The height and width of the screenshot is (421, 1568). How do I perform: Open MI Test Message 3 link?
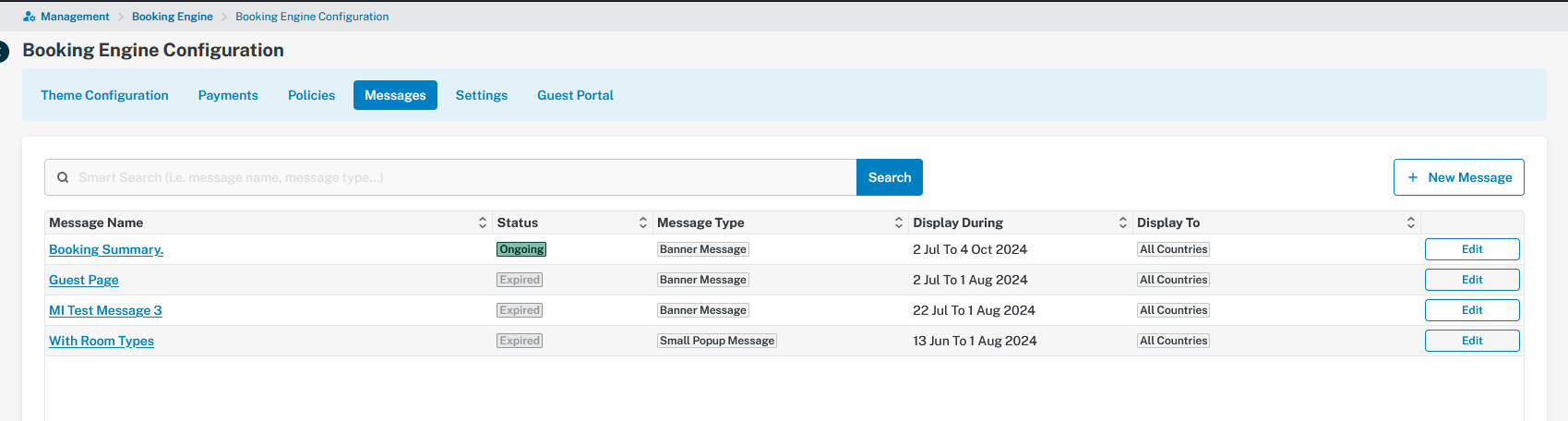pos(105,310)
